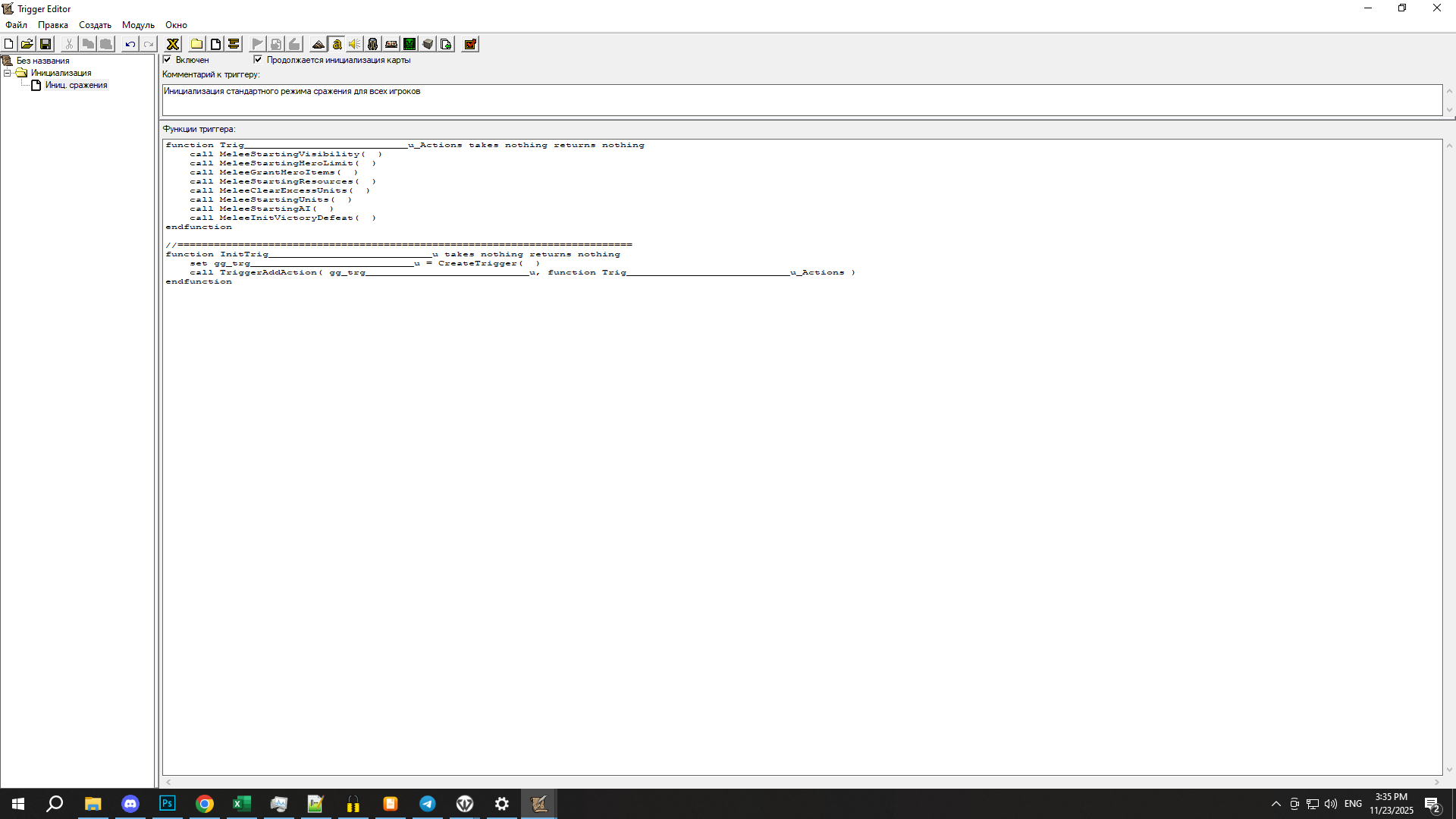This screenshot has height=819, width=1456.
Task: Click the horizontal scrollbar right arrow
Action: pos(1436,782)
